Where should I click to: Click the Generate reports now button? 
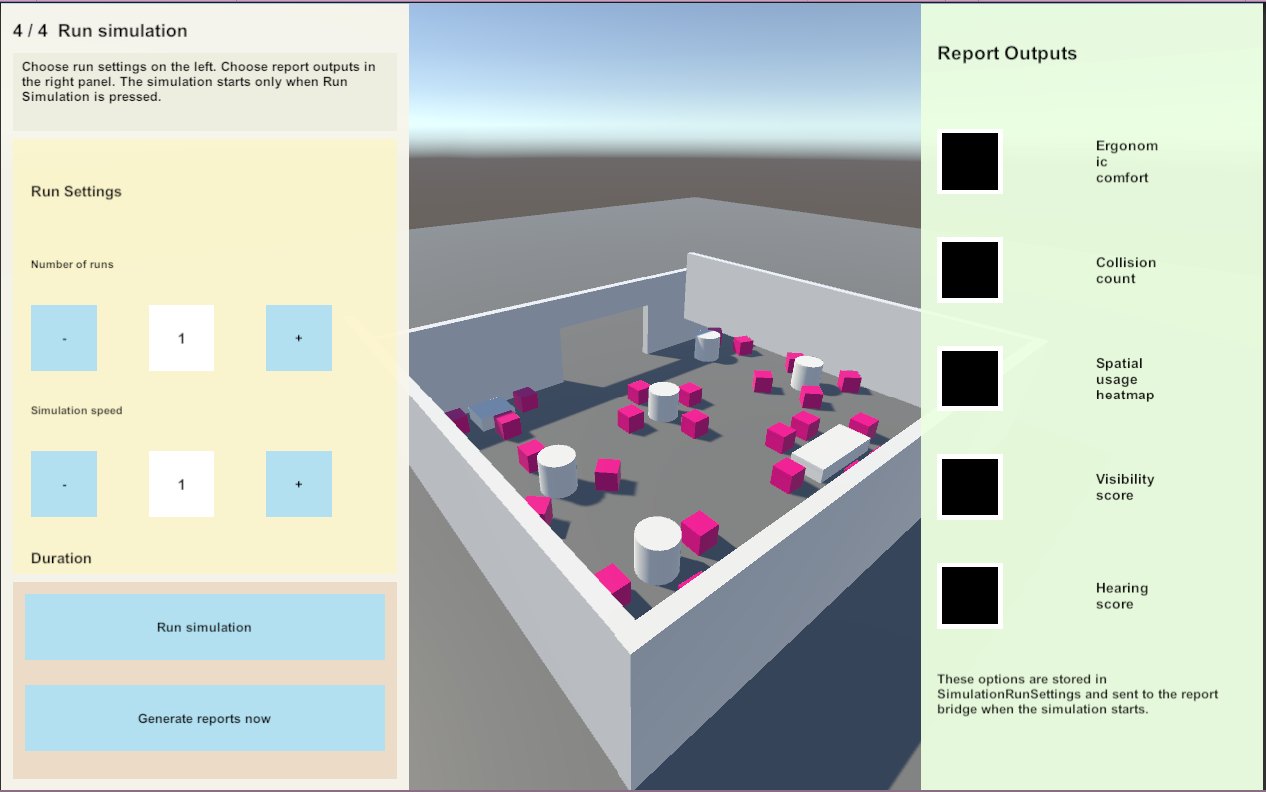pos(205,718)
